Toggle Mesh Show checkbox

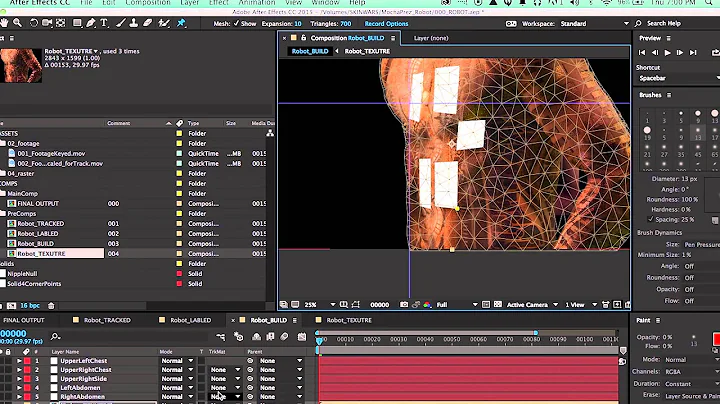236,23
